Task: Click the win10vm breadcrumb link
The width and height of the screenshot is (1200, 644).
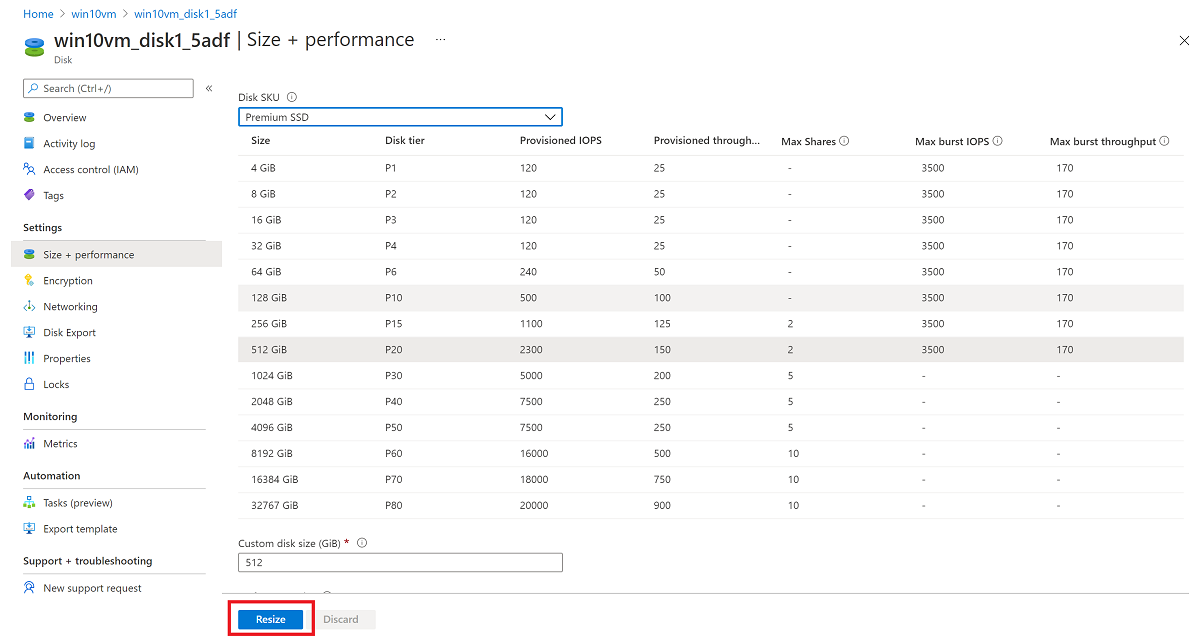Action: (x=94, y=14)
